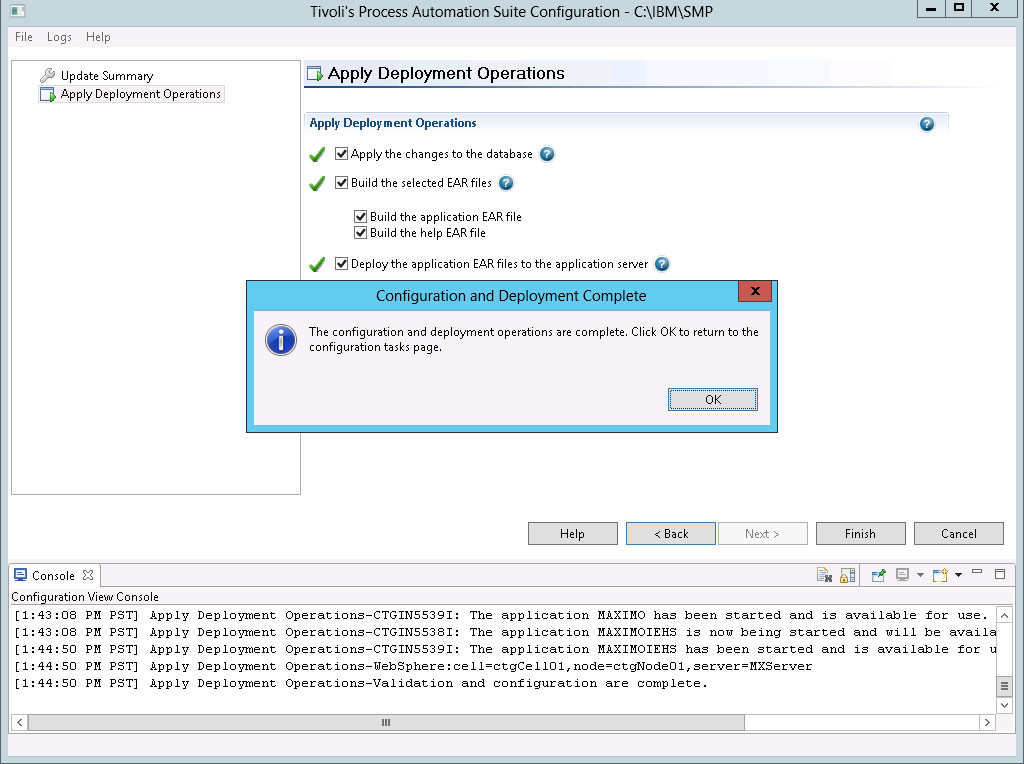Minimize the Console panel

[977, 573]
